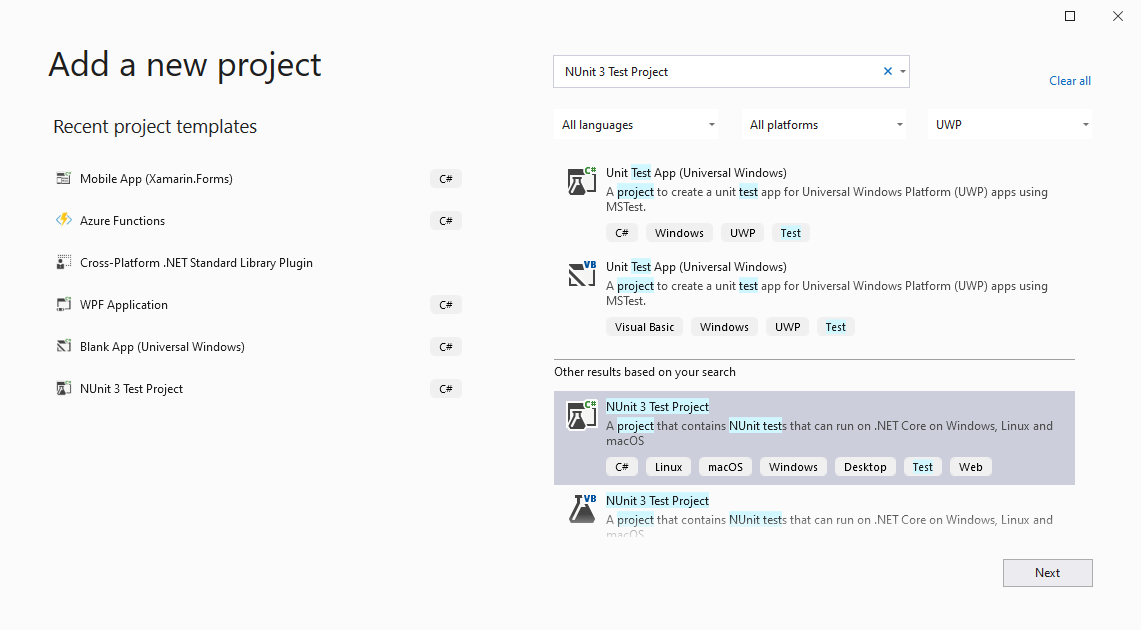Click the Cross-Platform .NET Standard Library Plugin icon

[64, 263]
